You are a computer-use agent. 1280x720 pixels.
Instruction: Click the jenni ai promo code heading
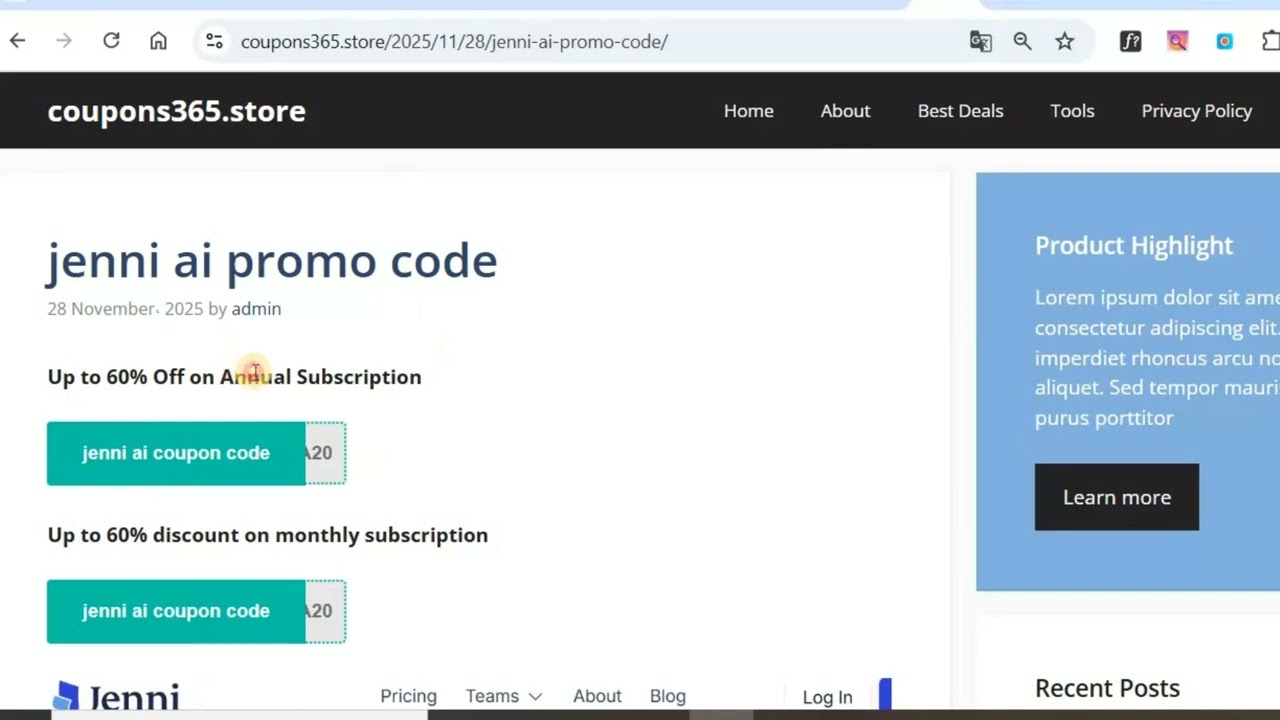point(272,261)
